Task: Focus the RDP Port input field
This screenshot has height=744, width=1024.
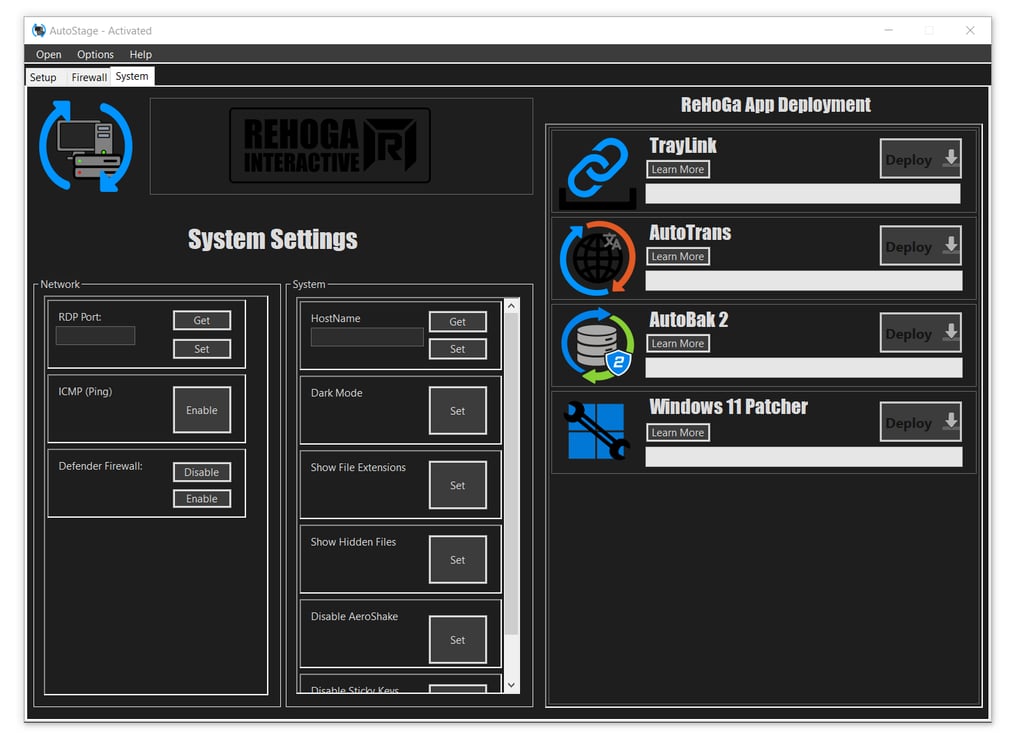Action: 95,336
